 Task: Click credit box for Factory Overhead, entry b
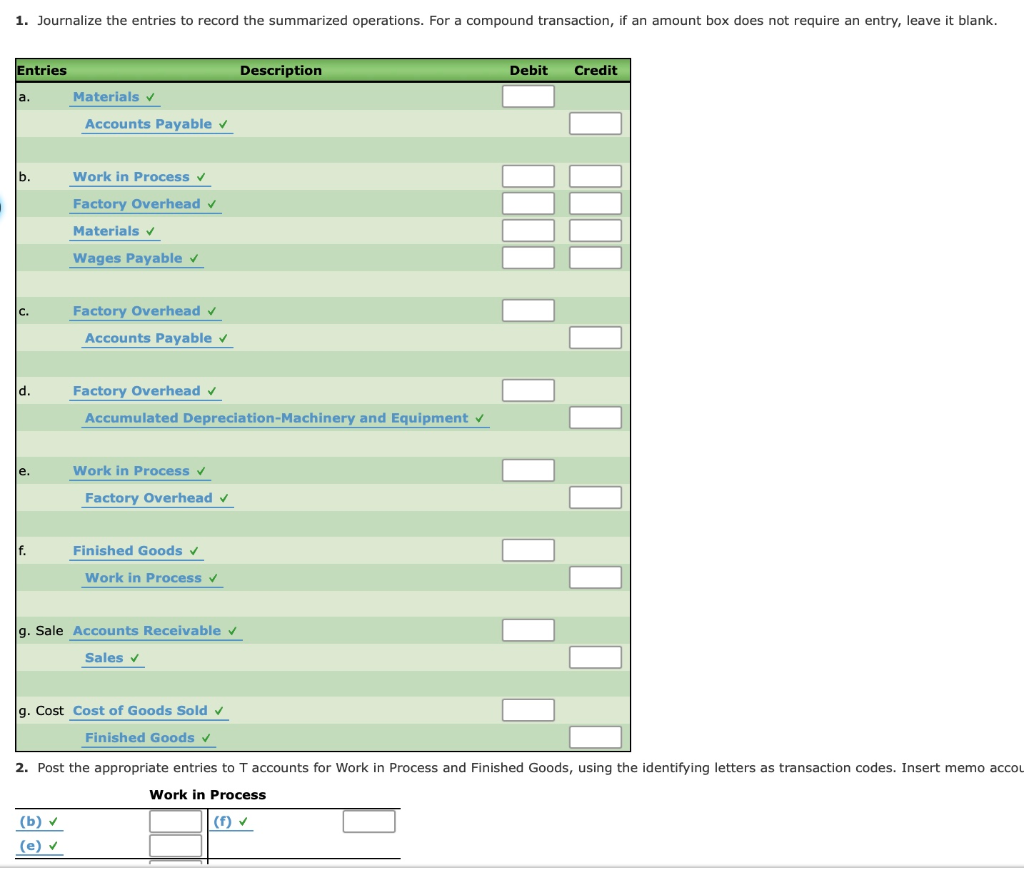(595, 204)
